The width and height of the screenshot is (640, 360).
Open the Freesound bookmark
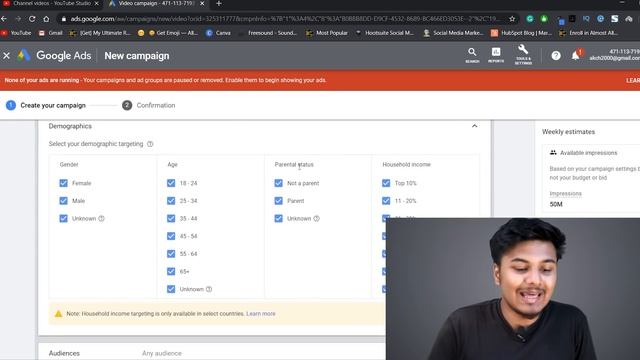pyautogui.click(x=269, y=33)
